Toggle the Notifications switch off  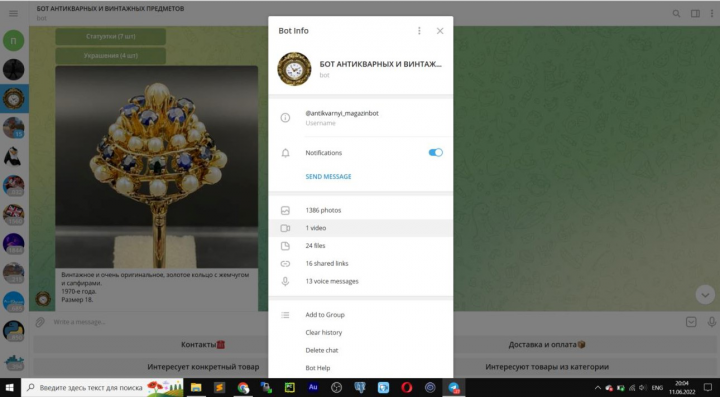[x=436, y=153]
